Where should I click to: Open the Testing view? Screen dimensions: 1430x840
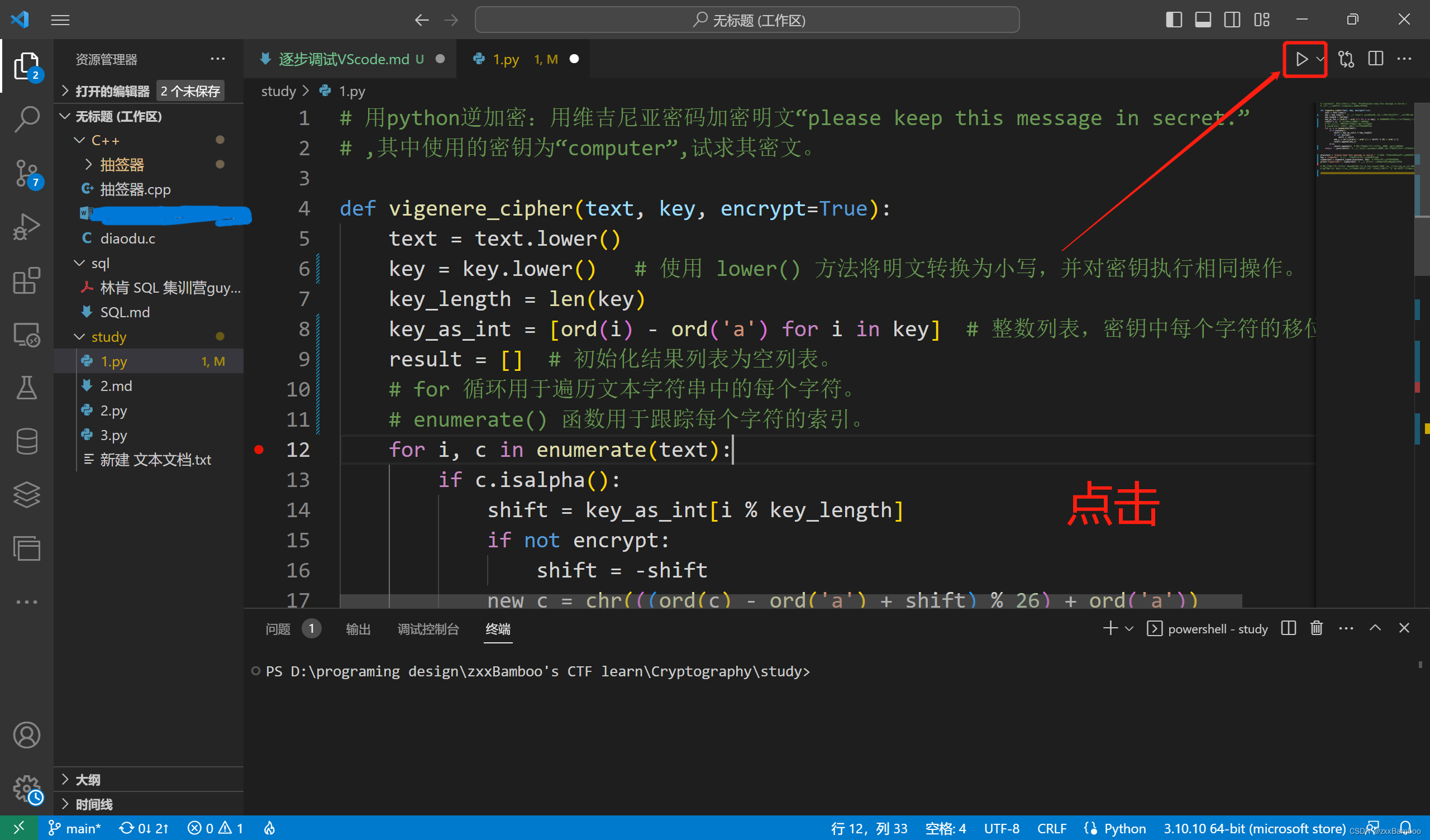pyautogui.click(x=26, y=388)
